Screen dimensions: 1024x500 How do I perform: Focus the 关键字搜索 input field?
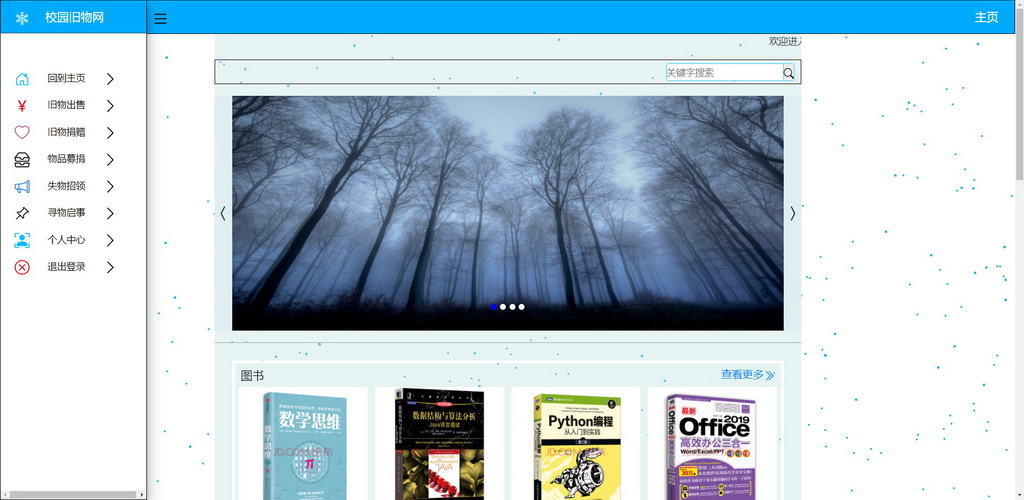(x=723, y=73)
